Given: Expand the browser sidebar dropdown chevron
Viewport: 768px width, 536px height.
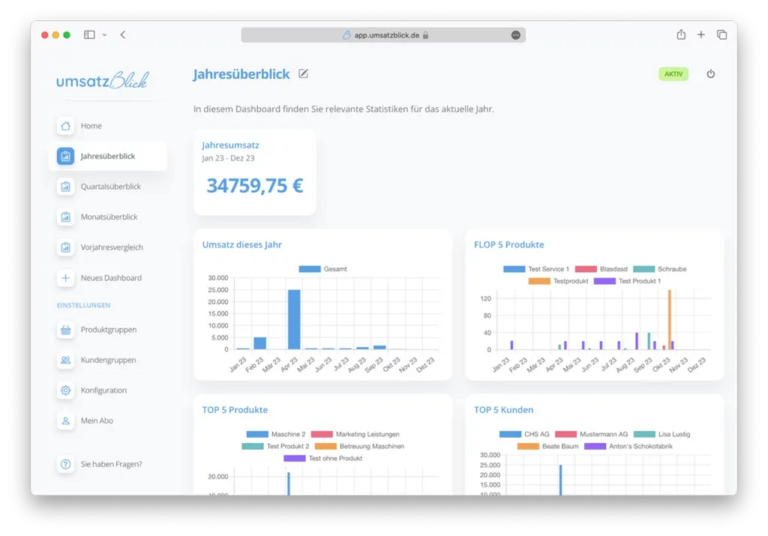Looking at the screenshot, I should 104,35.
